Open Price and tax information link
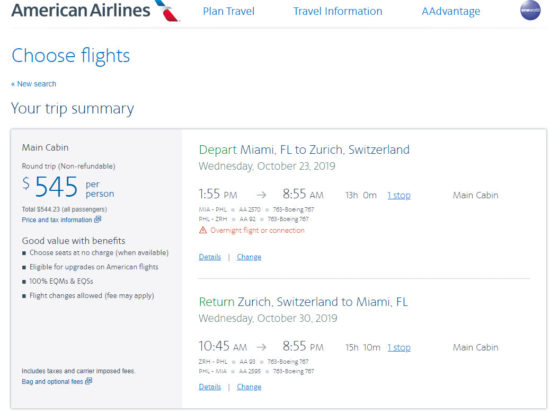Screen dimensions: 550x412 57,220
